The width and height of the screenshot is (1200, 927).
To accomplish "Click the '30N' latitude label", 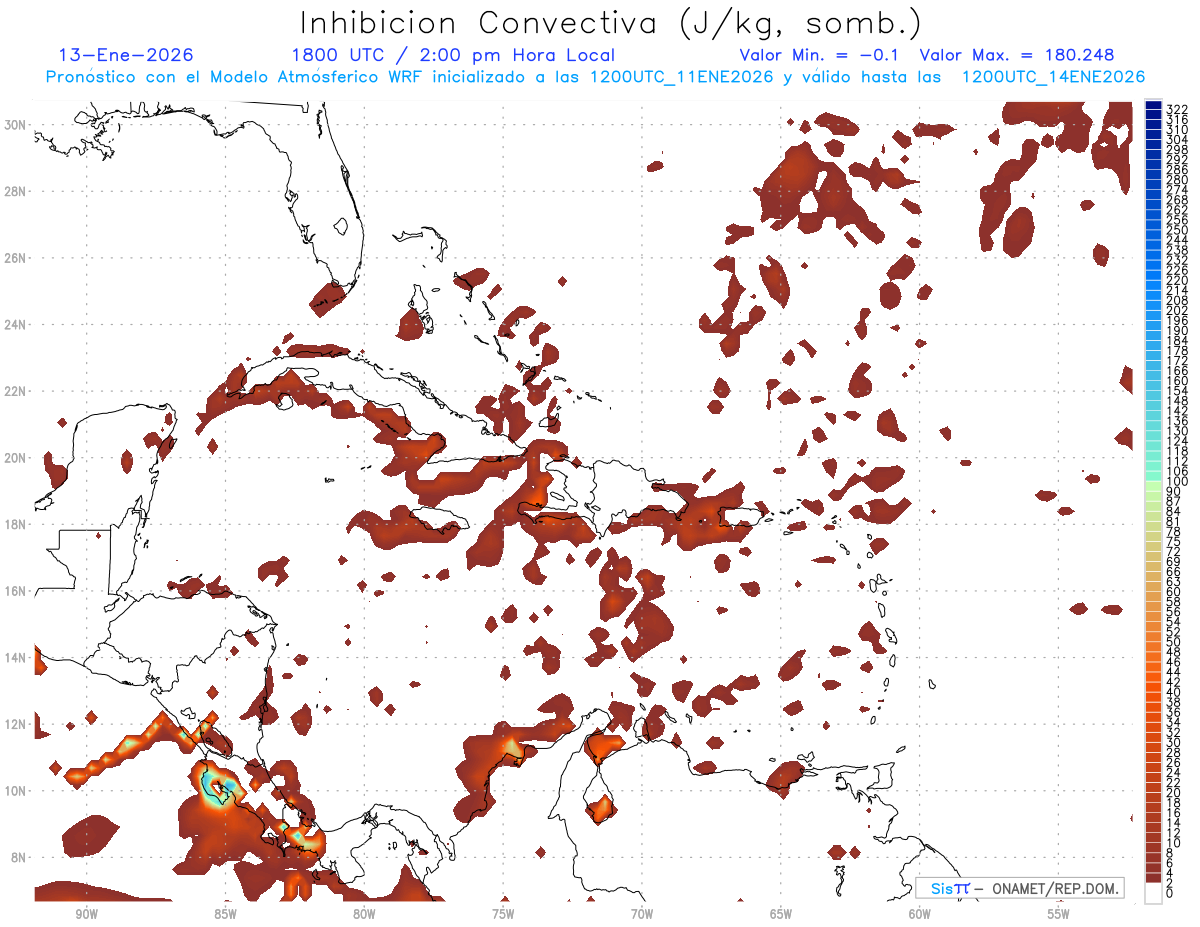I will click(16, 125).
